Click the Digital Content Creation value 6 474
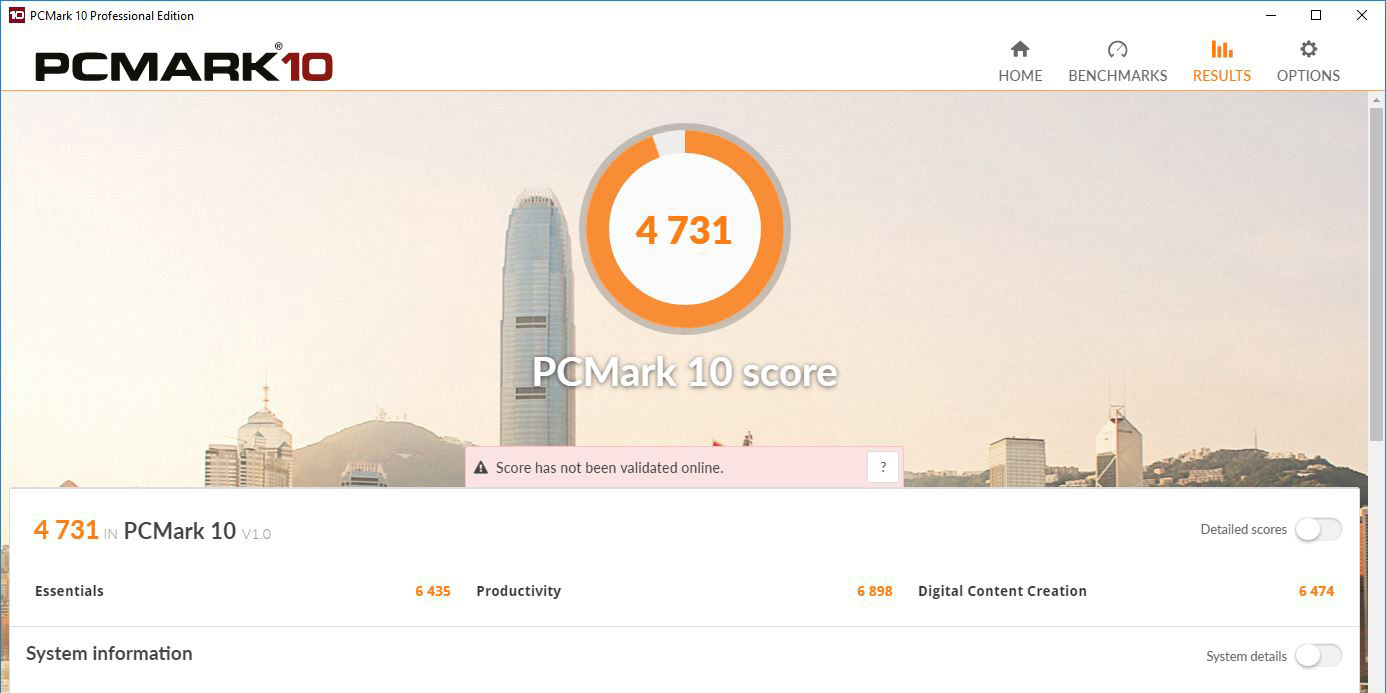Image resolution: width=1386 pixels, height=693 pixels. click(x=1316, y=591)
